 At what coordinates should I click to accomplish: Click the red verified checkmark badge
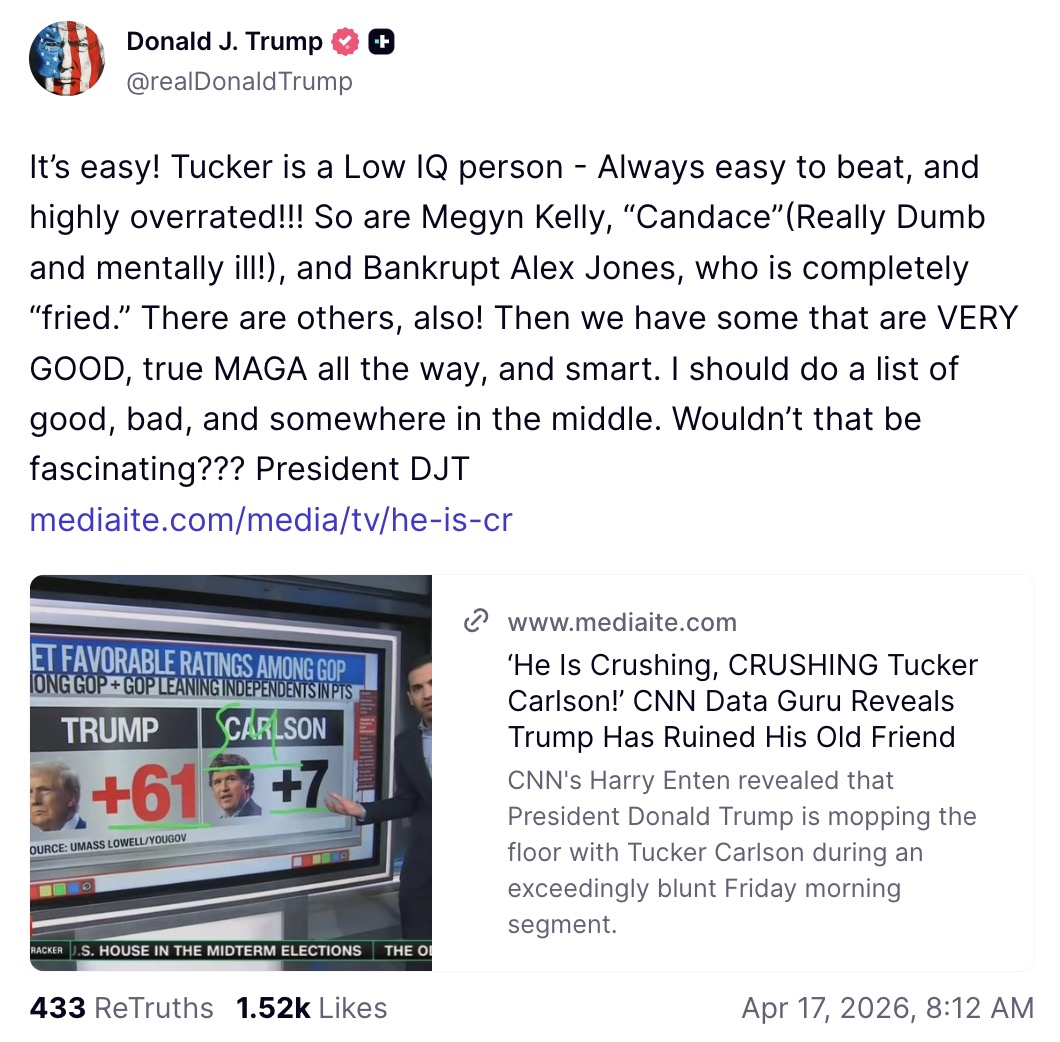pos(346,42)
